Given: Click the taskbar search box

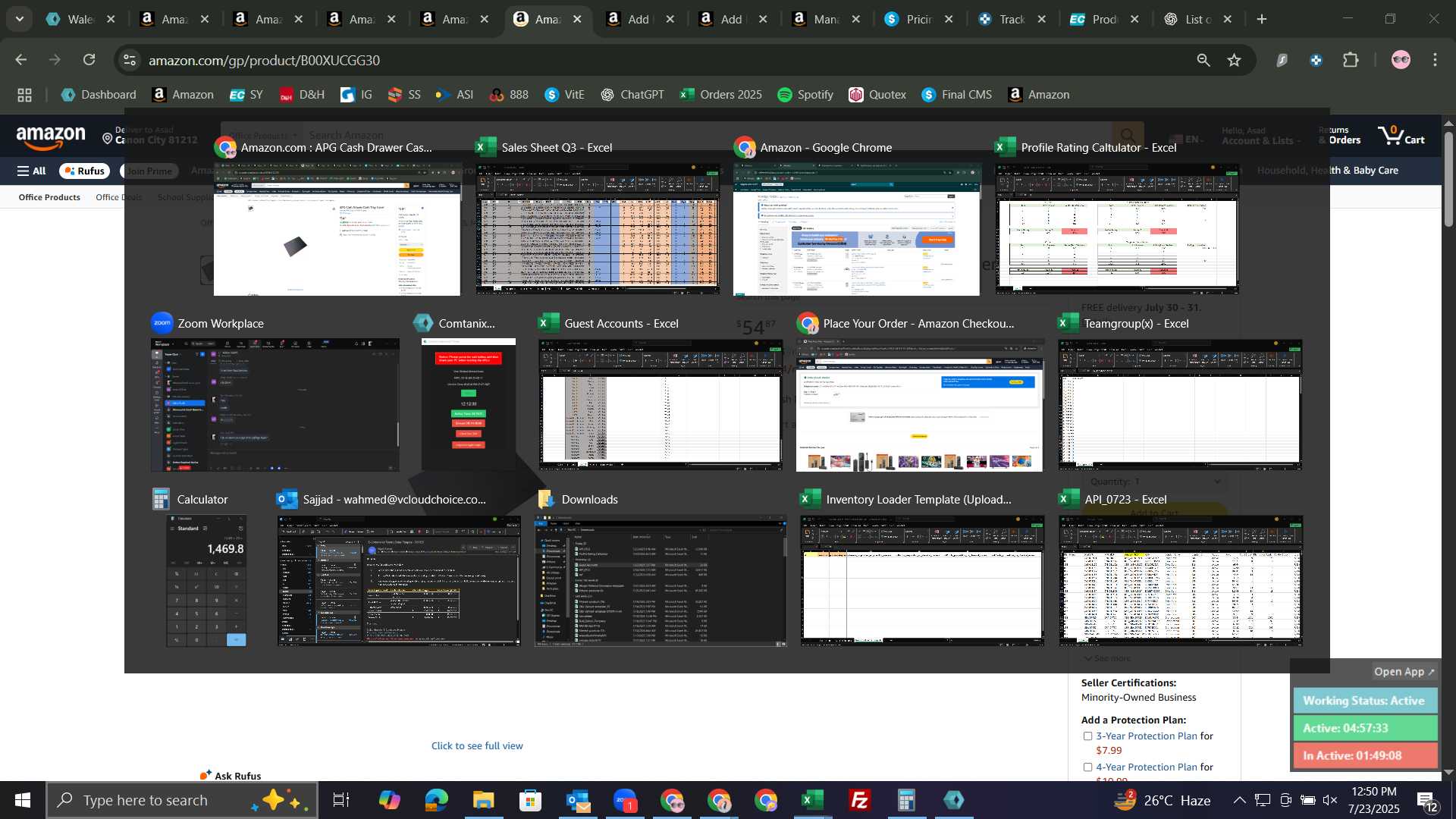Looking at the screenshot, I should click(182, 800).
